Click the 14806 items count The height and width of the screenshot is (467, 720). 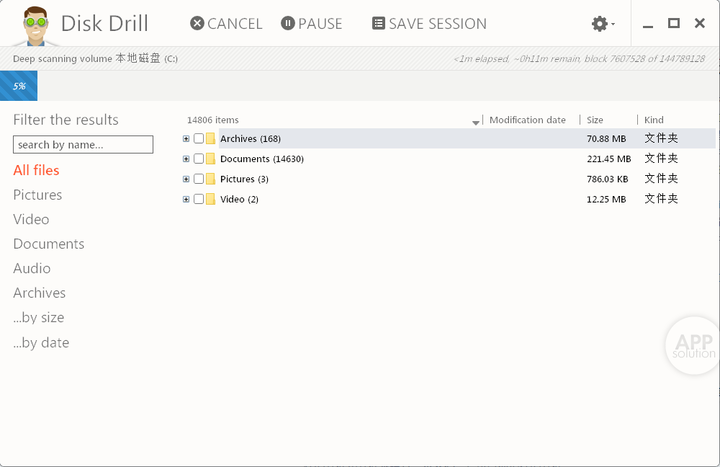point(213,120)
